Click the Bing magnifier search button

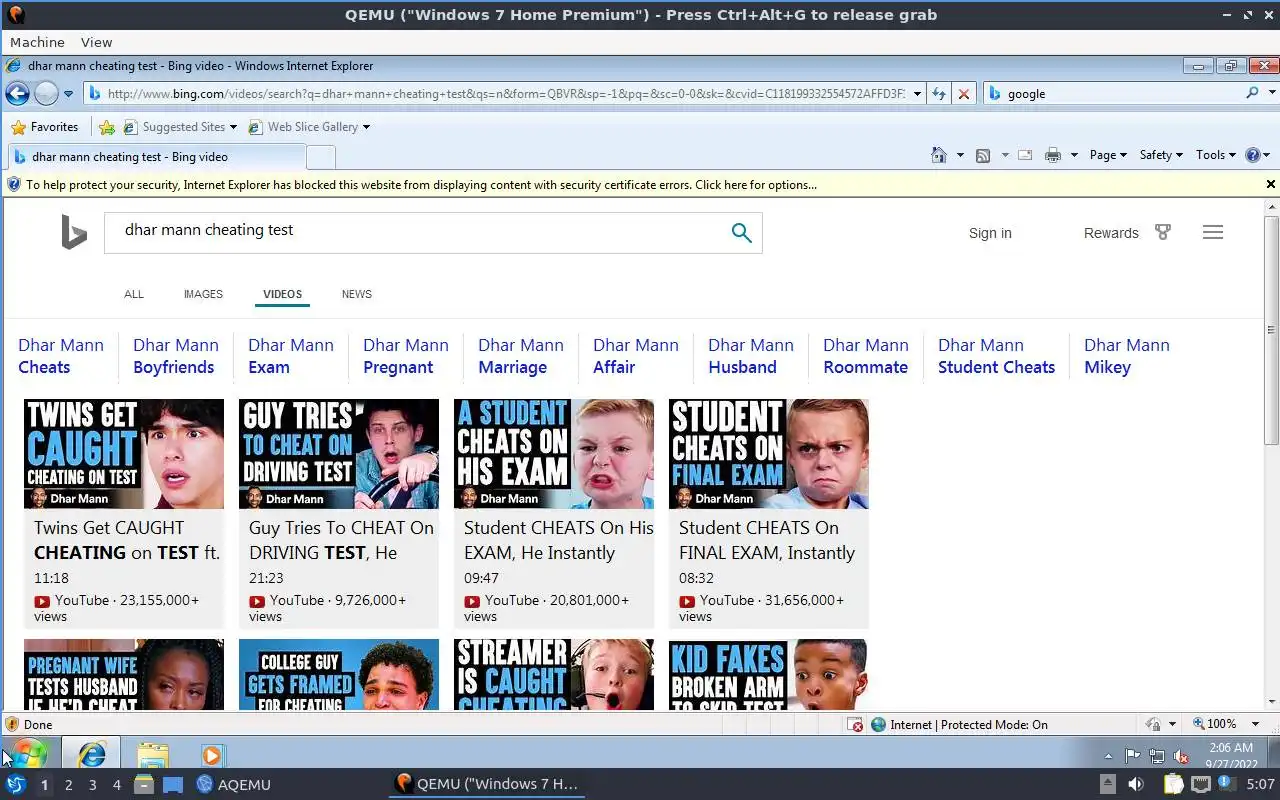click(x=741, y=233)
